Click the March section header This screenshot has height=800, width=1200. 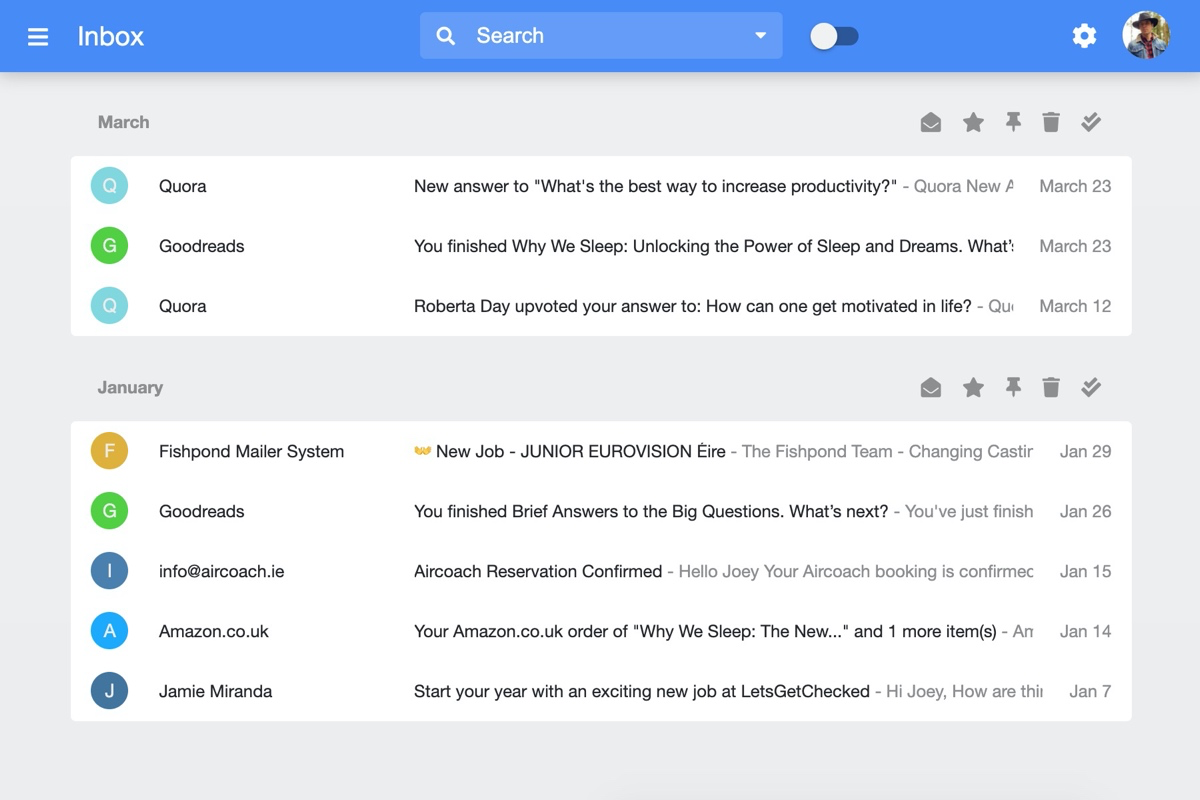123,122
